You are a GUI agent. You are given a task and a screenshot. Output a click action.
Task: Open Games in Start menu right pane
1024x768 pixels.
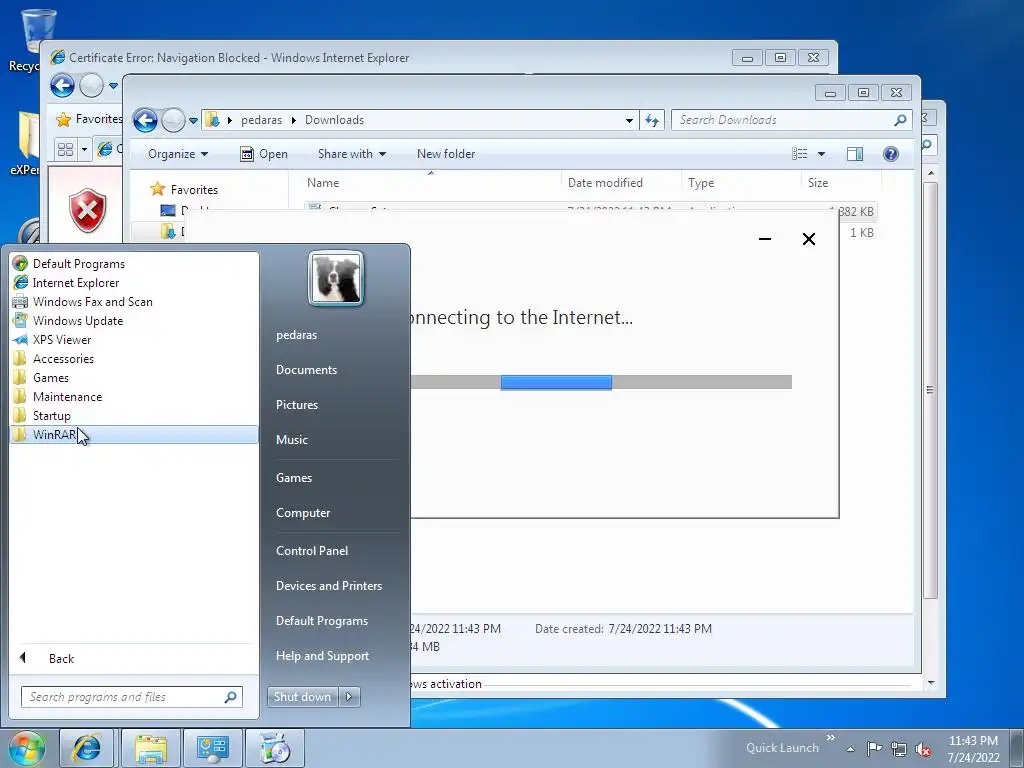click(x=294, y=477)
